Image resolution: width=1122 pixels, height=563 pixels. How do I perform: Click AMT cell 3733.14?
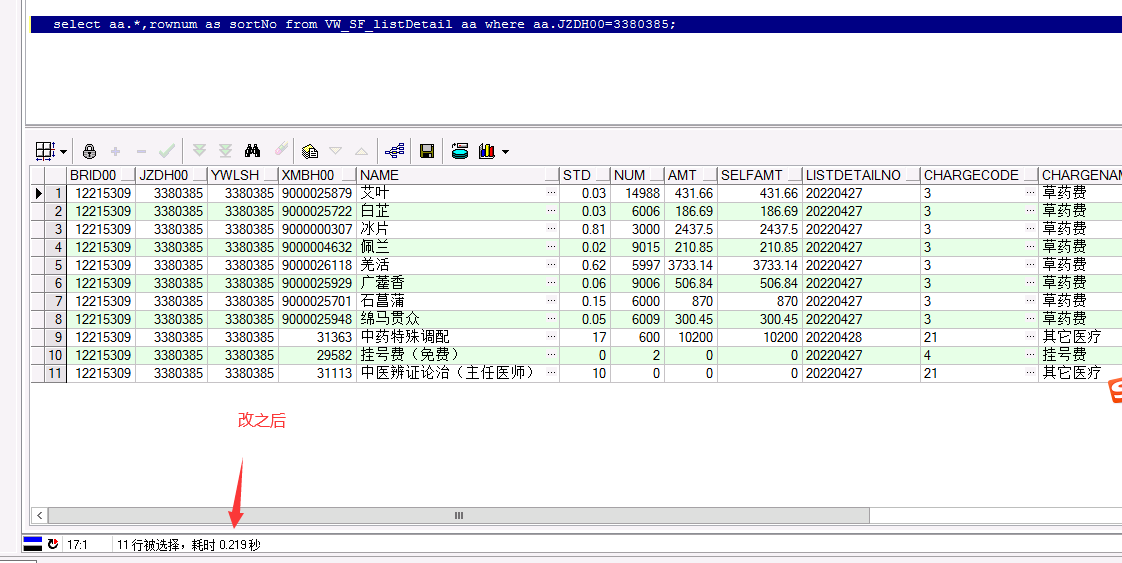[x=691, y=265]
